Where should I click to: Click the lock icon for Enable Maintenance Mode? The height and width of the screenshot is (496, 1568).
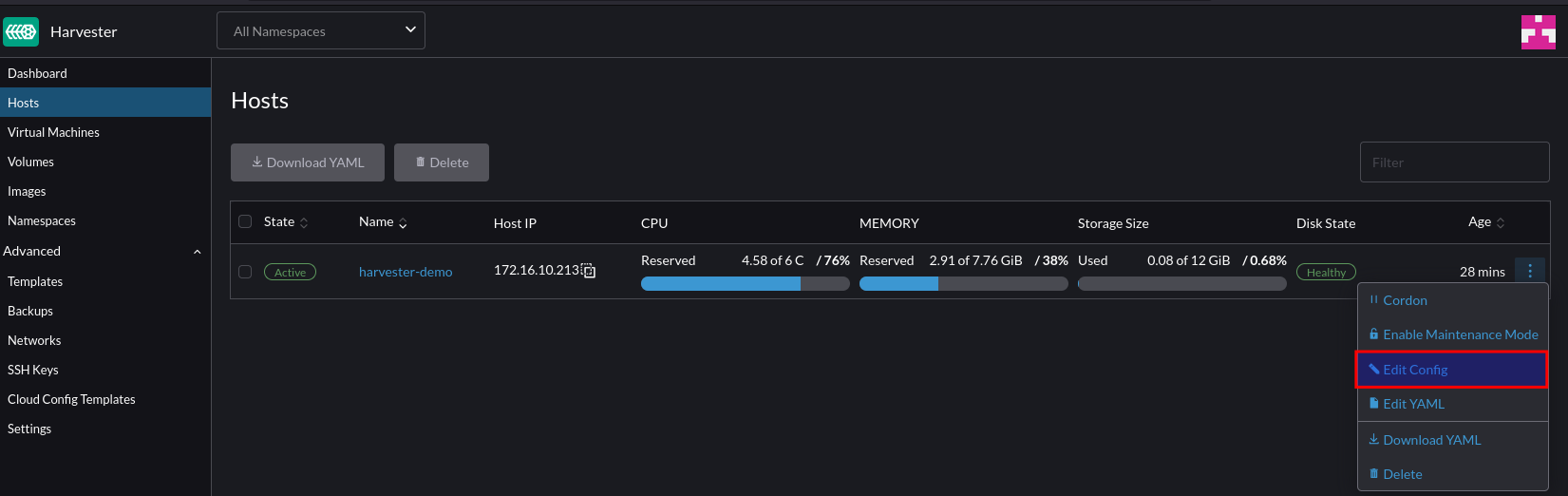(1373, 334)
